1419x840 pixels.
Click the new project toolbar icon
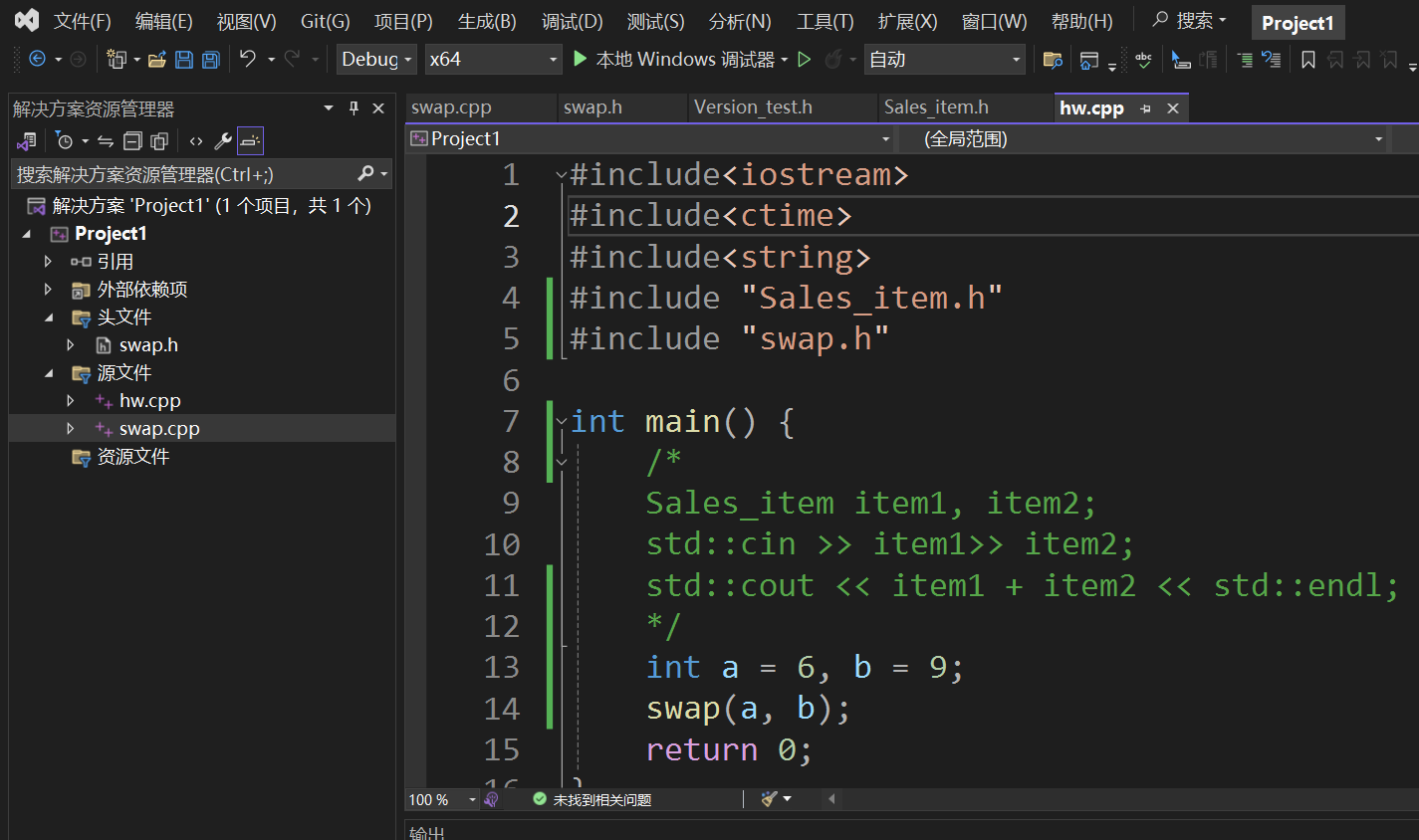(117, 60)
